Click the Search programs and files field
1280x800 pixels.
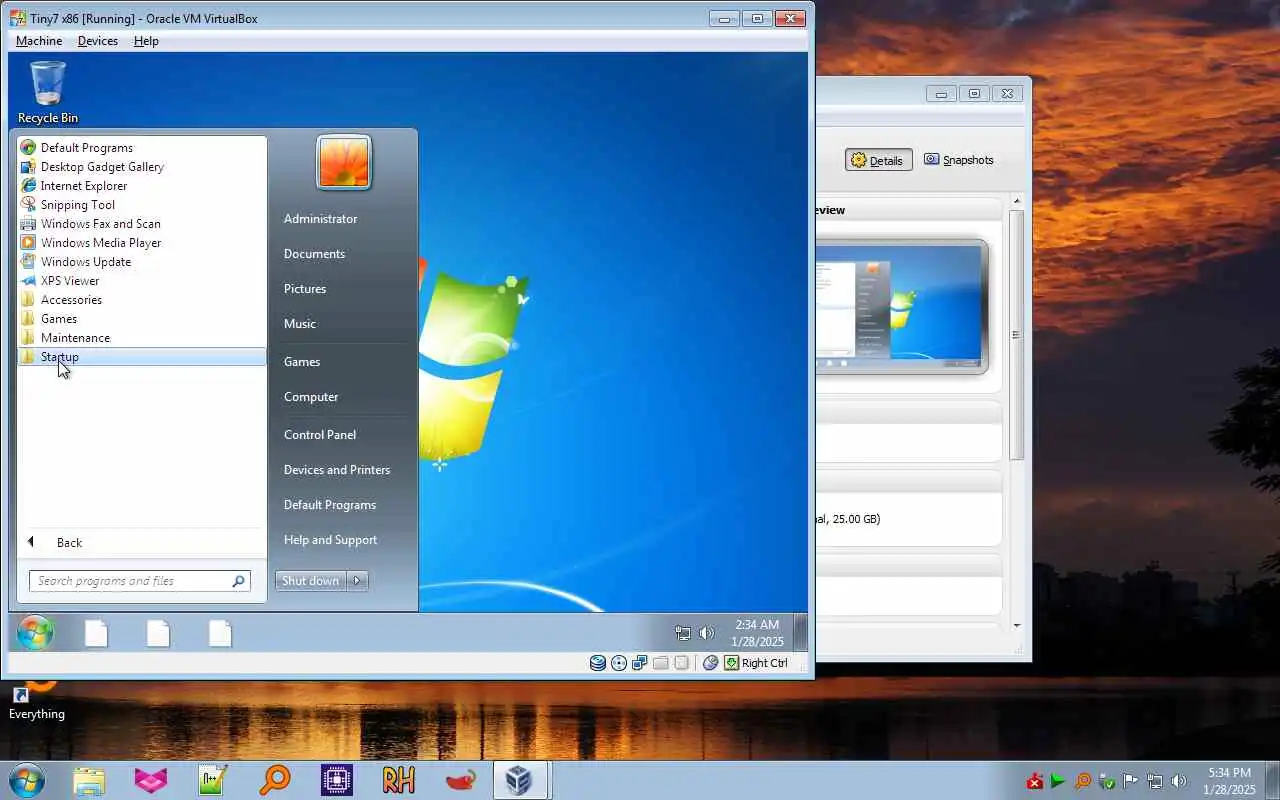139,581
